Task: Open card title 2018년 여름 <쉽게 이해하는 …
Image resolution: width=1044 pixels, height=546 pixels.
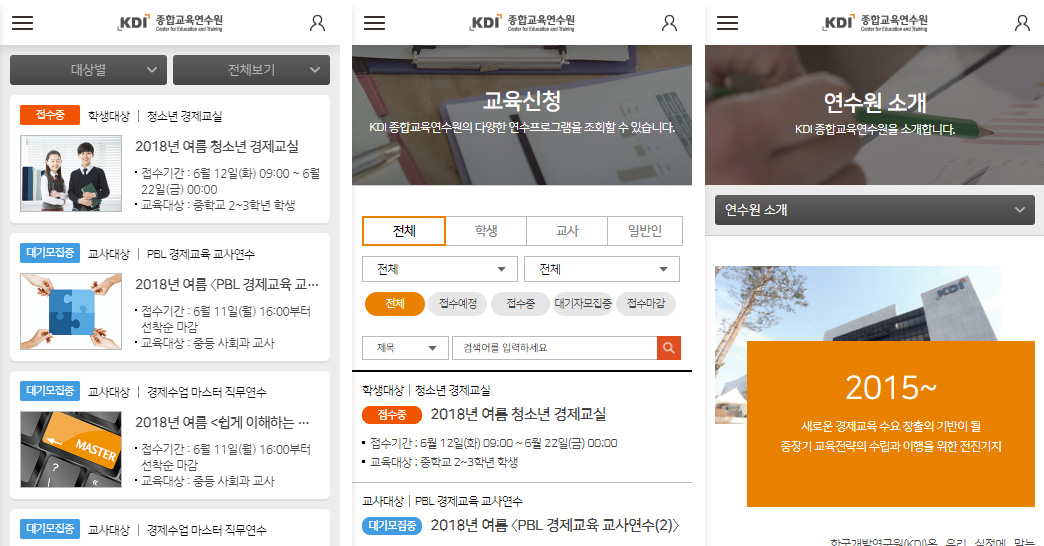Action: (222, 422)
